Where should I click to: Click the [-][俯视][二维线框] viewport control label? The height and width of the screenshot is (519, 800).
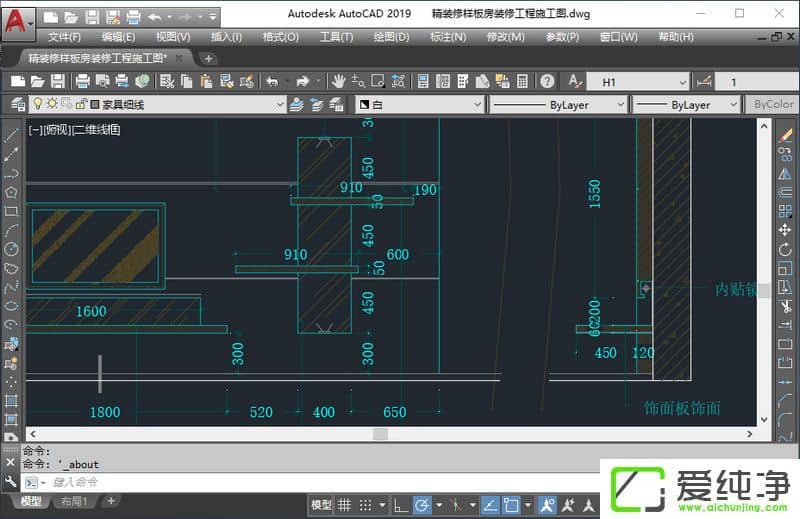pos(74,130)
